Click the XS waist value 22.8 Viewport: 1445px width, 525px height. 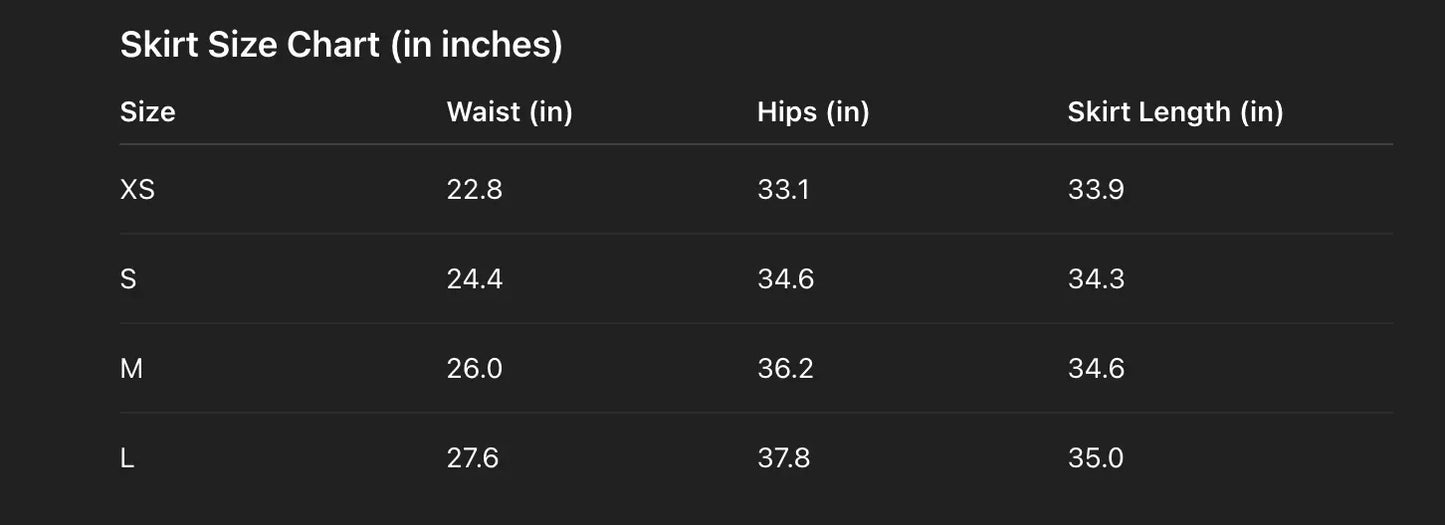(474, 189)
